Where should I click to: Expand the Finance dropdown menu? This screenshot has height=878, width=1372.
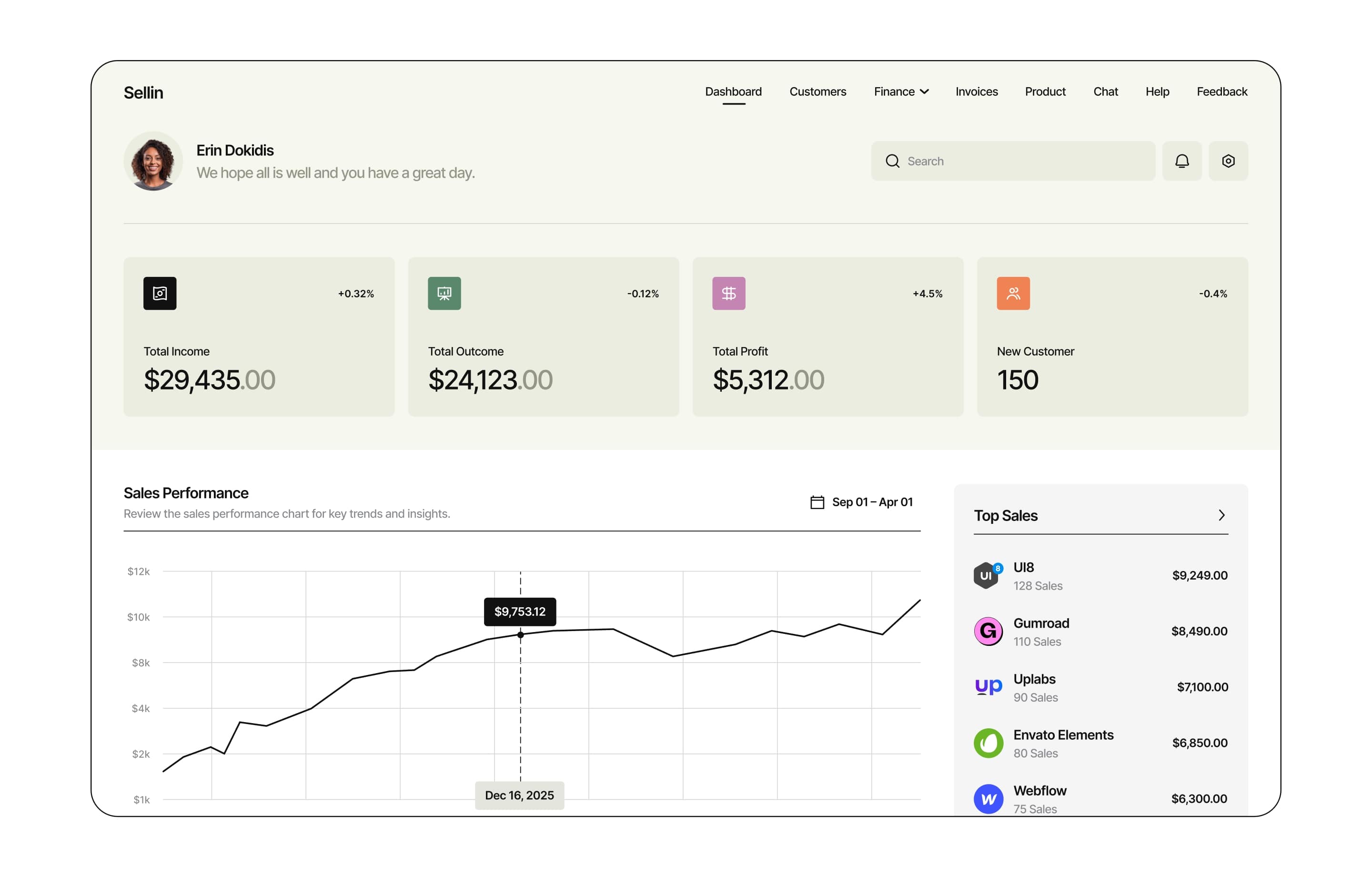click(901, 92)
